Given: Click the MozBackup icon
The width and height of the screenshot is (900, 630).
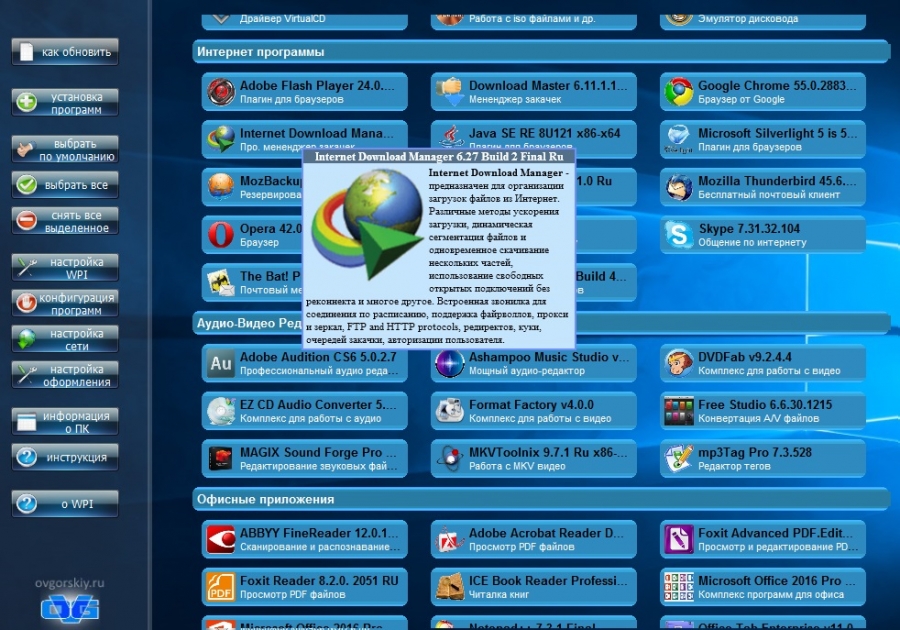Looking at the screenshot, I should point(221,187).
